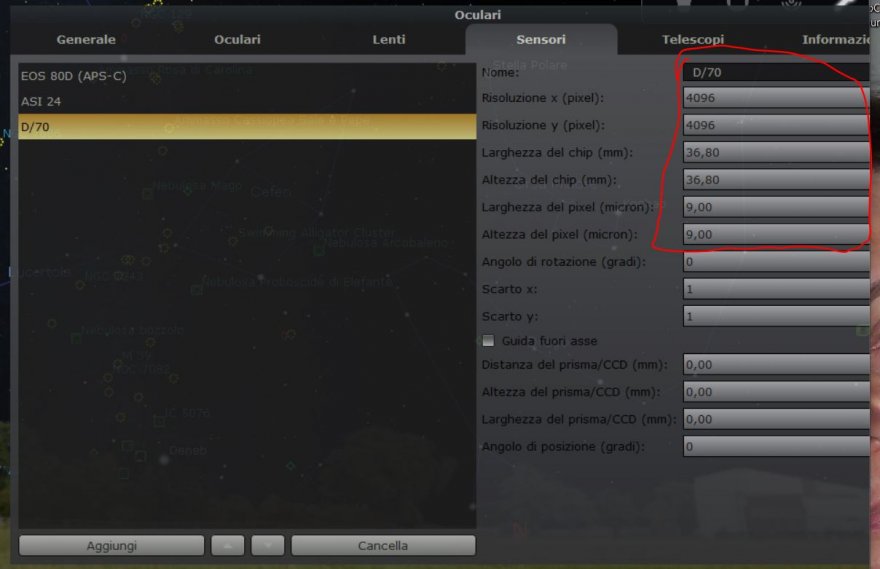This screenshot has width=880, height=569.
Task: Open the Oculari tab
Action: tap(237, 39)
